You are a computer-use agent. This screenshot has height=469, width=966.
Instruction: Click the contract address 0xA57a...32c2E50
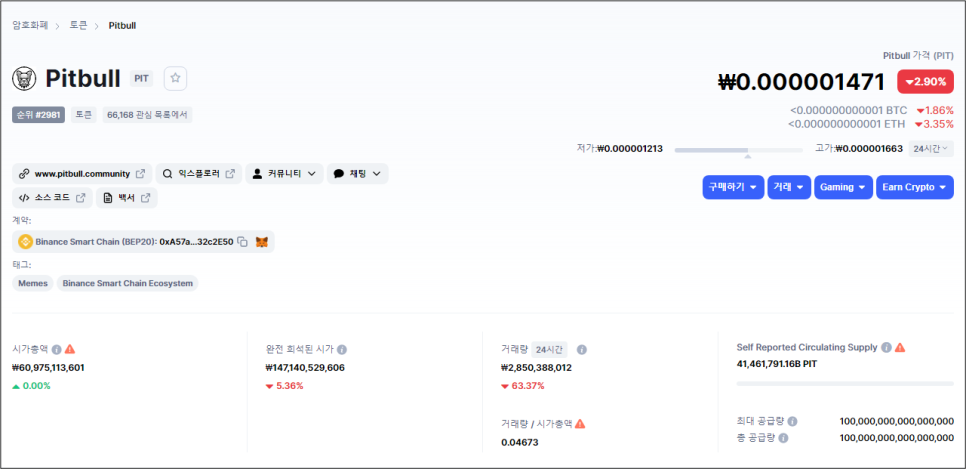tap(197, 242)
